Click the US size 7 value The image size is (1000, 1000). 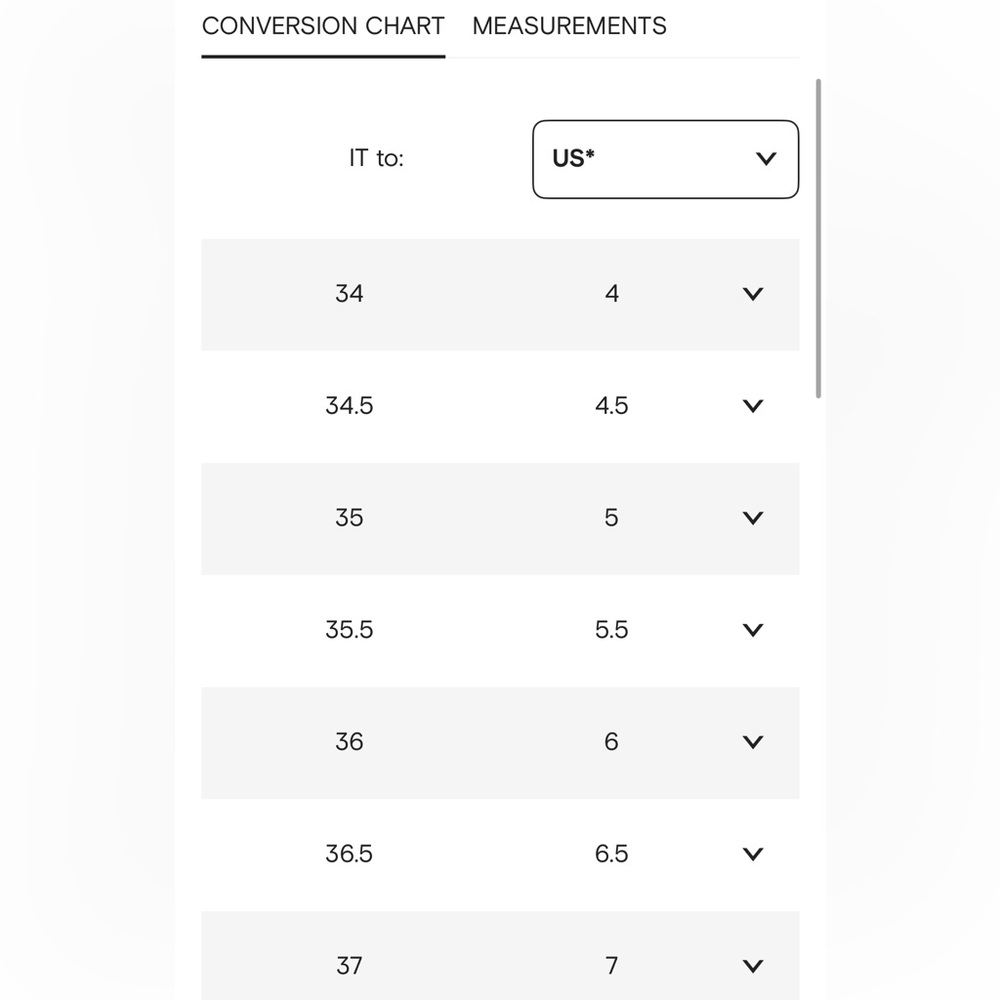tap(612, 966)
